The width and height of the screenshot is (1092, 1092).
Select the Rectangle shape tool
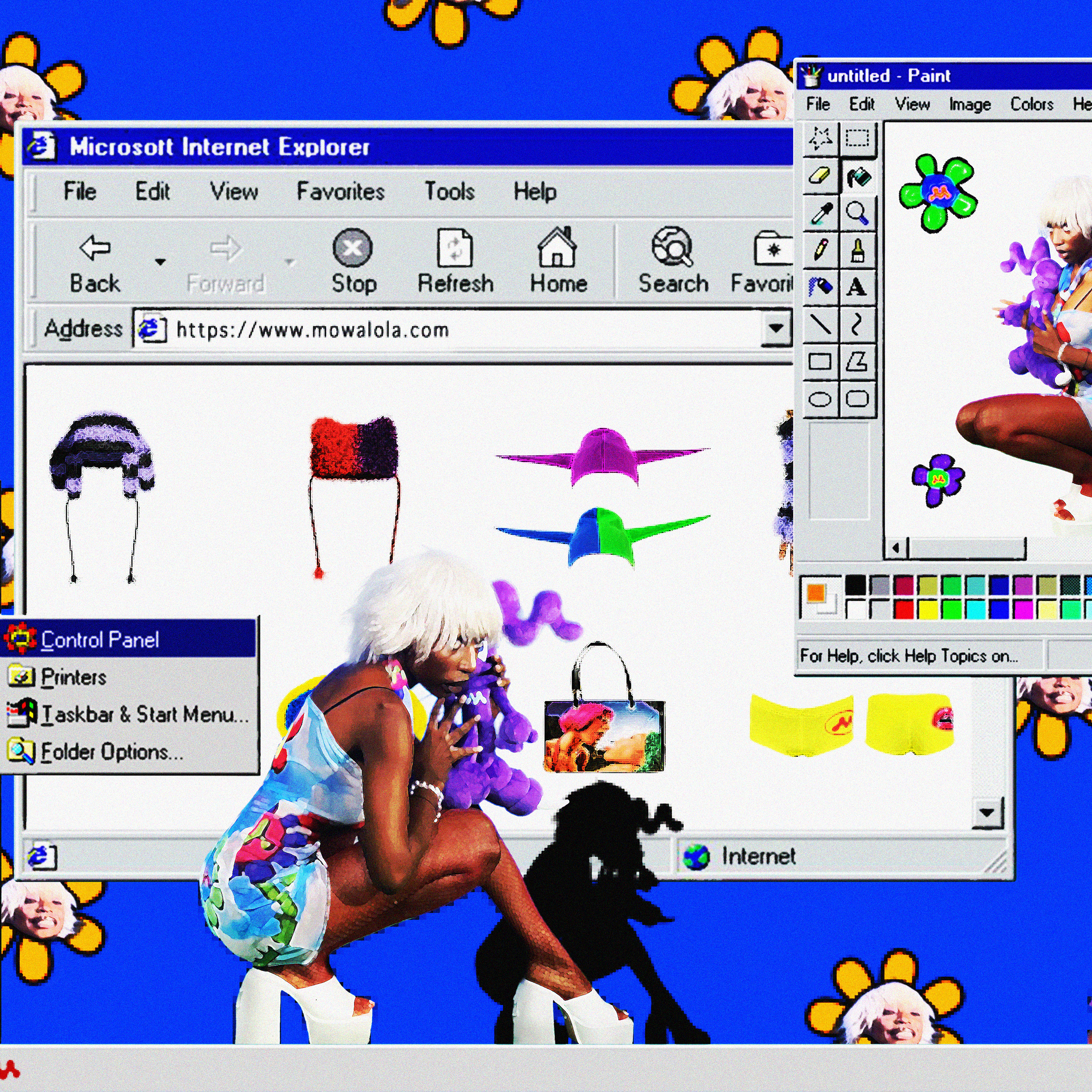coord(821,362)
